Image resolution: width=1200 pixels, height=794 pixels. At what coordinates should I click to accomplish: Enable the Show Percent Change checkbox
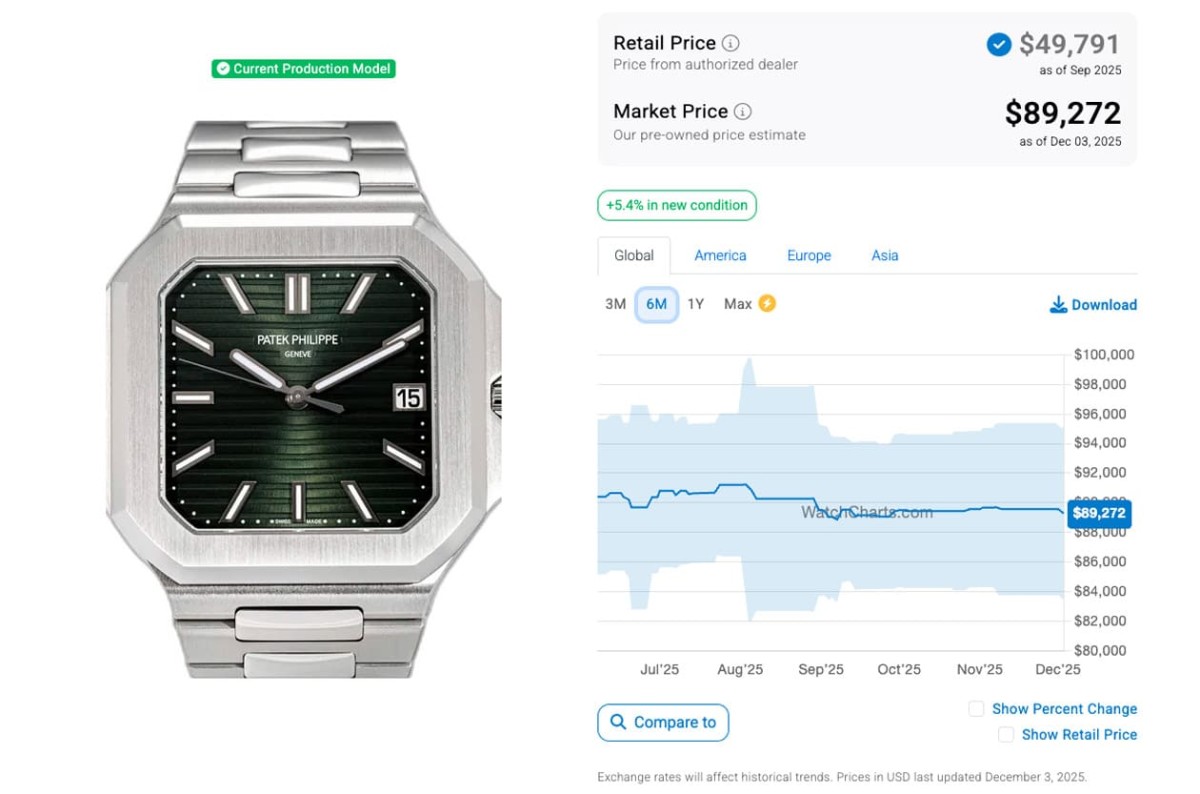976,709
